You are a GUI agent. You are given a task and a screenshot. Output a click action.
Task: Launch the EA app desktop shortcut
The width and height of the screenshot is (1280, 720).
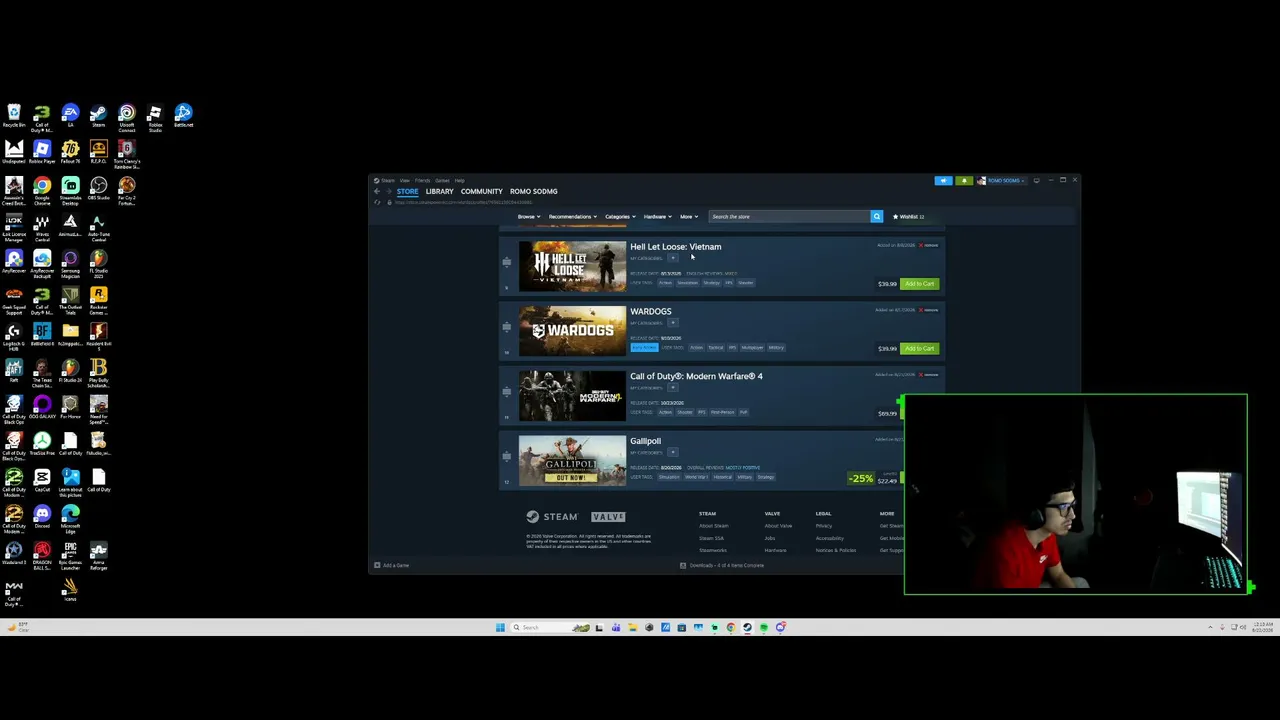pyautogui.click(x=70, y=116)
